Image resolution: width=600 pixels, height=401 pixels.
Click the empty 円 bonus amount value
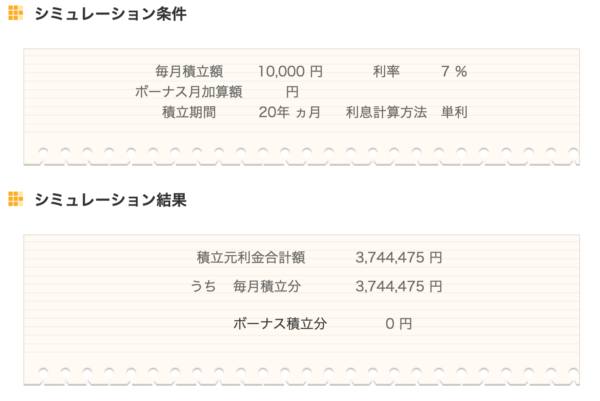292,92
